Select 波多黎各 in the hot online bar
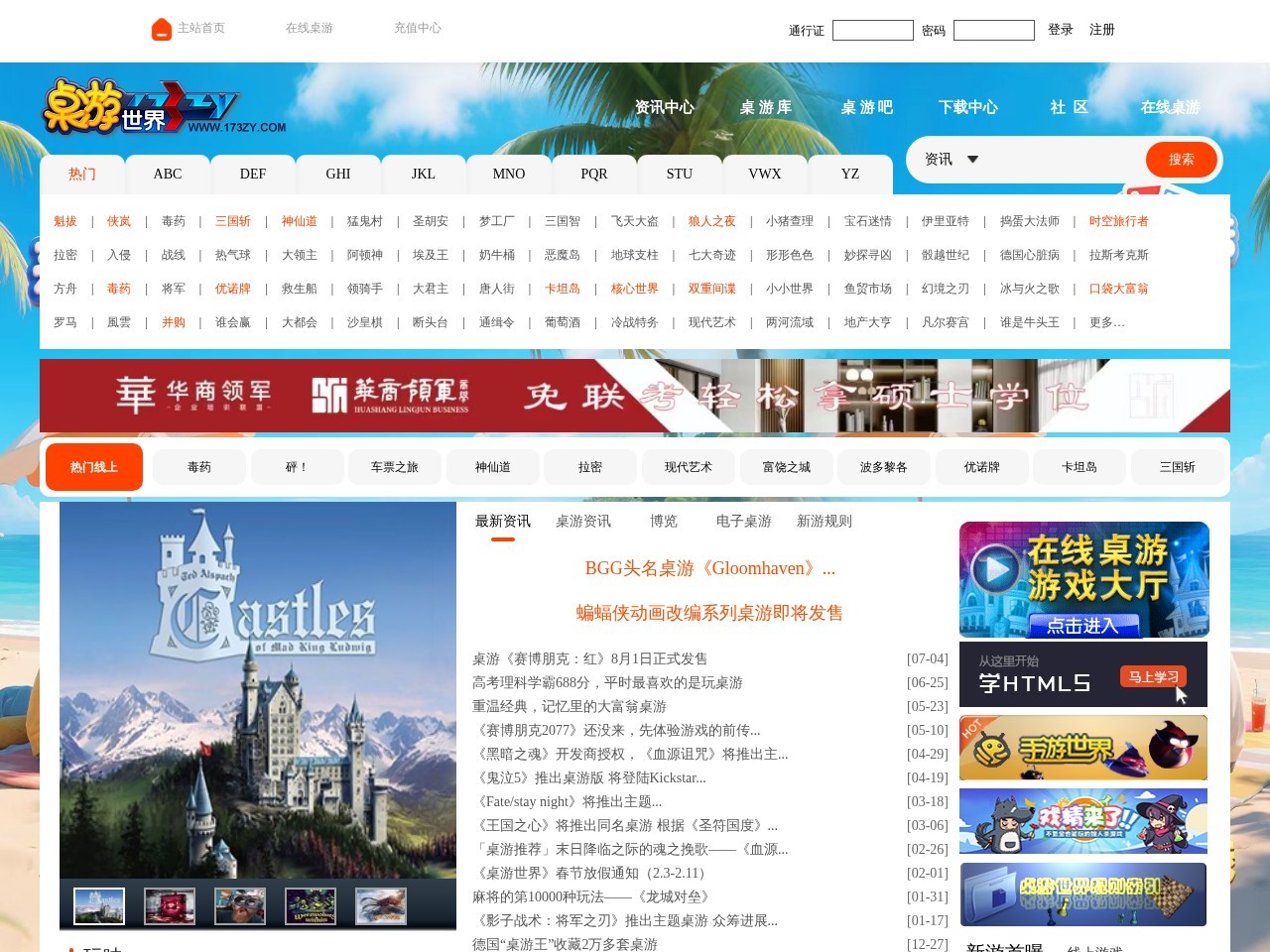 tap(884, 467)
